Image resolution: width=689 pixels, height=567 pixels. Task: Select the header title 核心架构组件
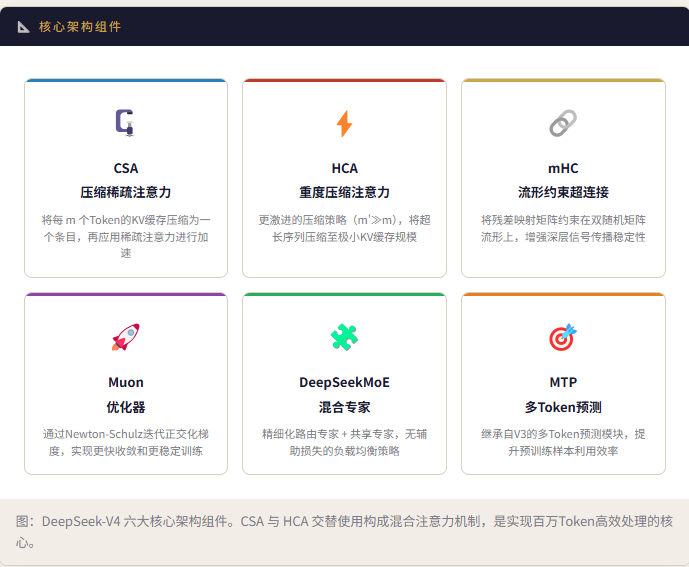click(x=80, y=27)
